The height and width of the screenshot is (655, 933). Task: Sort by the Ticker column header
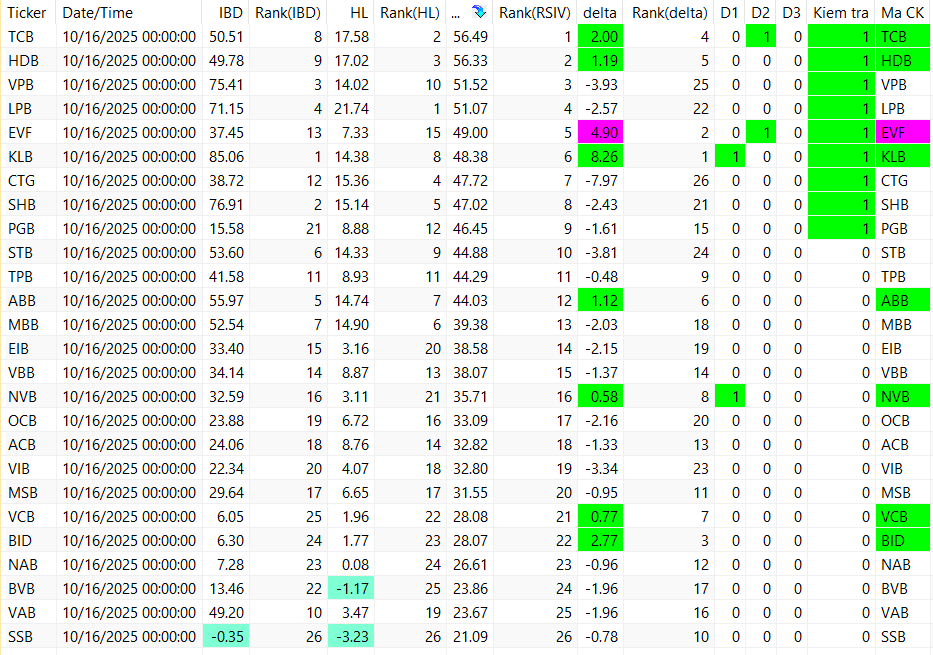[x=27, y=12]
